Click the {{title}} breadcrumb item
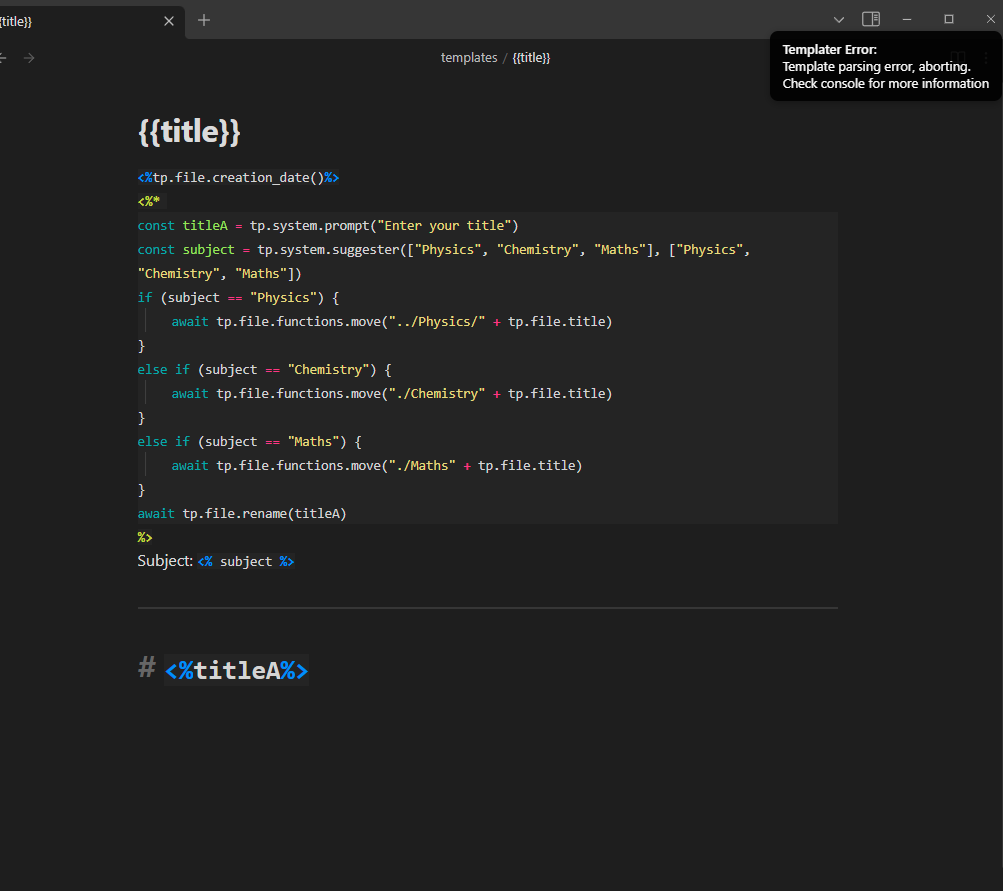This screenshot has height=891, width=1003. (x=531, y=57)
